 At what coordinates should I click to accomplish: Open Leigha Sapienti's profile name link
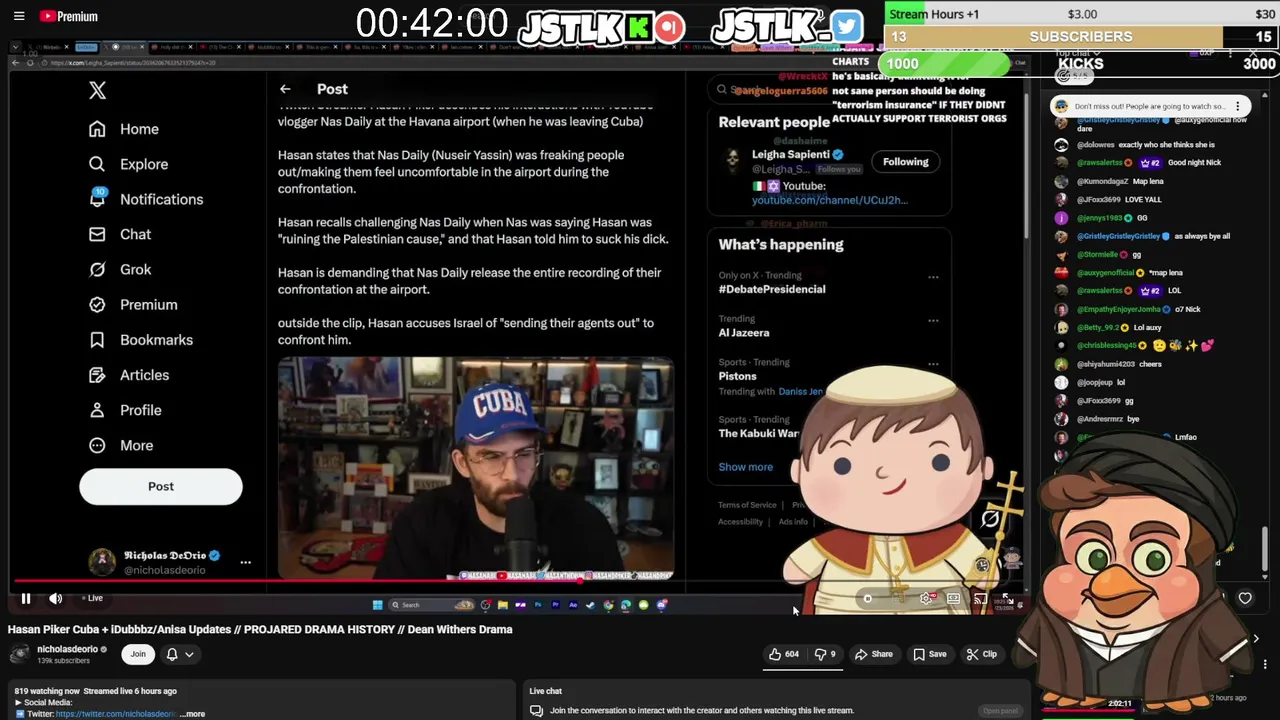(790, 154)
